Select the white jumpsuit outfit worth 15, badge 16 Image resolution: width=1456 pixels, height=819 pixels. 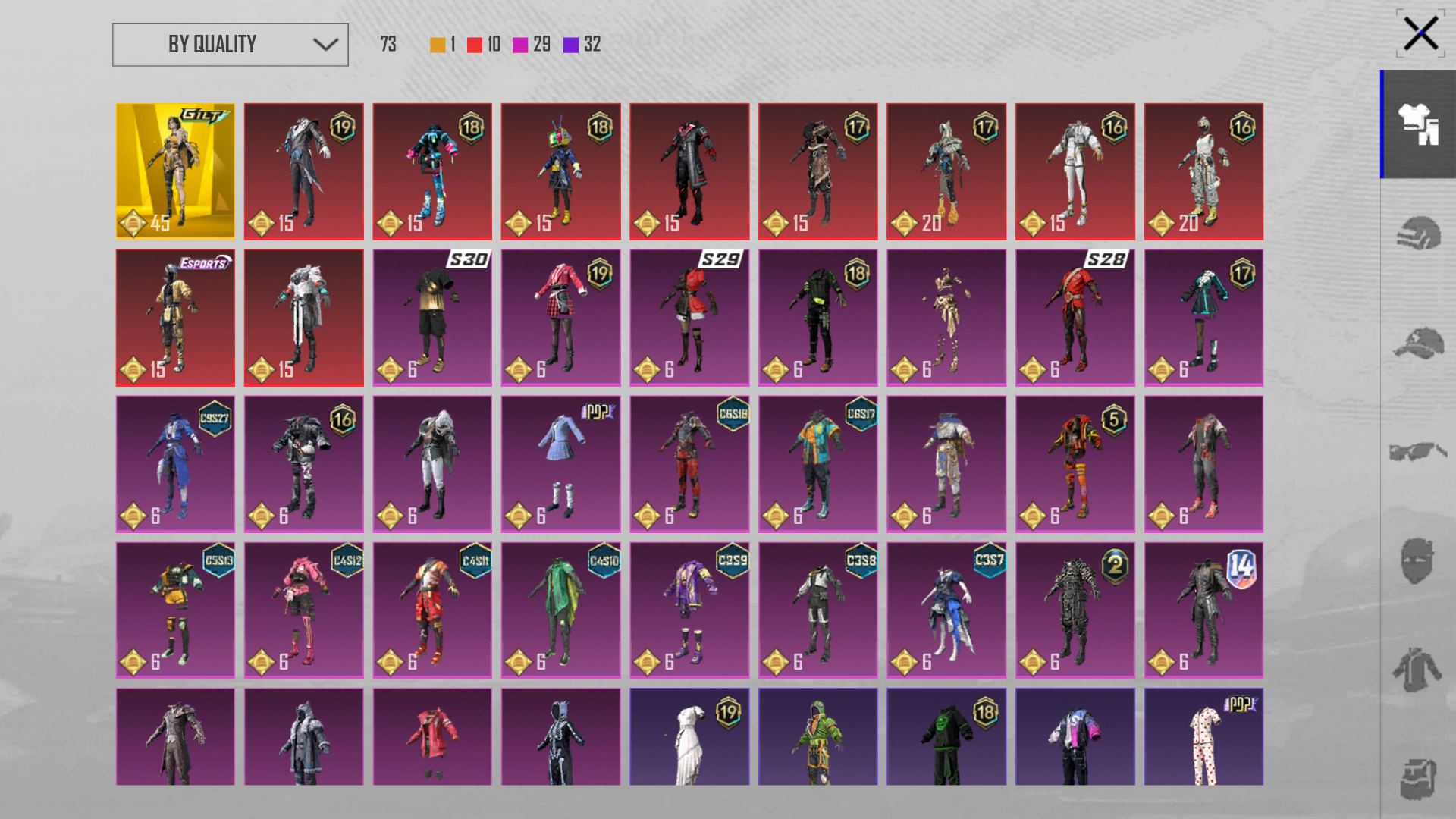tap(1075, 171)
